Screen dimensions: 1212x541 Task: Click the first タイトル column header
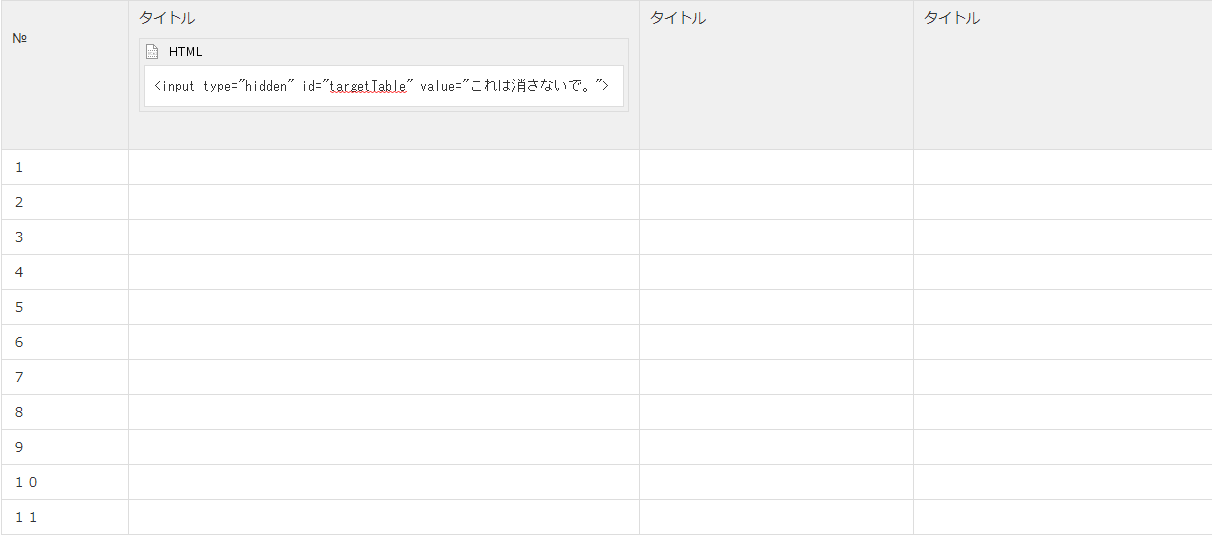167,18
